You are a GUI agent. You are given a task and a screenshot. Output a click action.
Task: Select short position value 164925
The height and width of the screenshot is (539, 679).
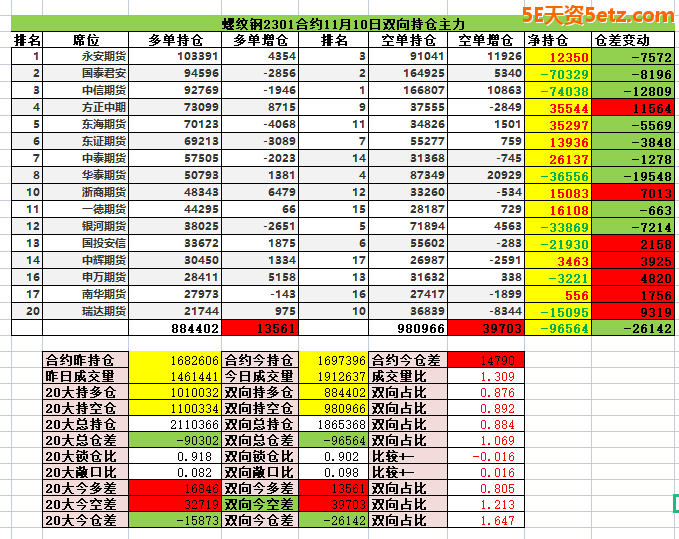tap(408, 73)
